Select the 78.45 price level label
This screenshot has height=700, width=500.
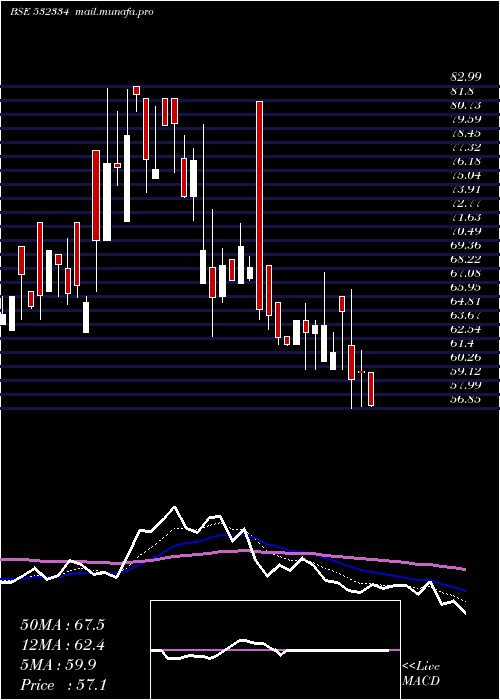point(466,133)
